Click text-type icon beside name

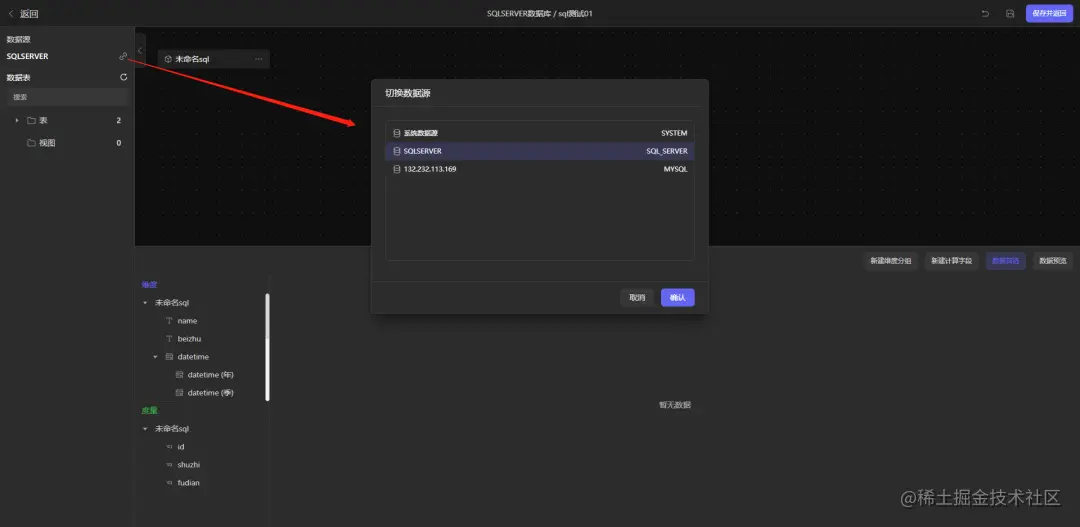[x=169, y=321]
